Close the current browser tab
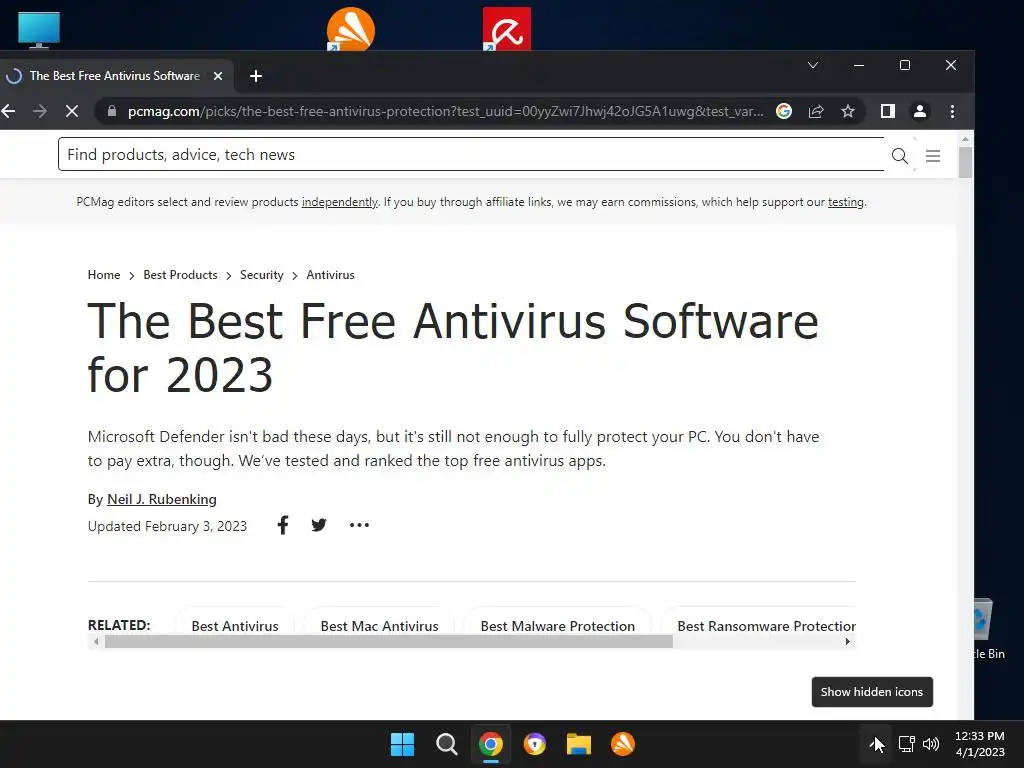The width and height of the screenshot is (1024, 768). 218,76
